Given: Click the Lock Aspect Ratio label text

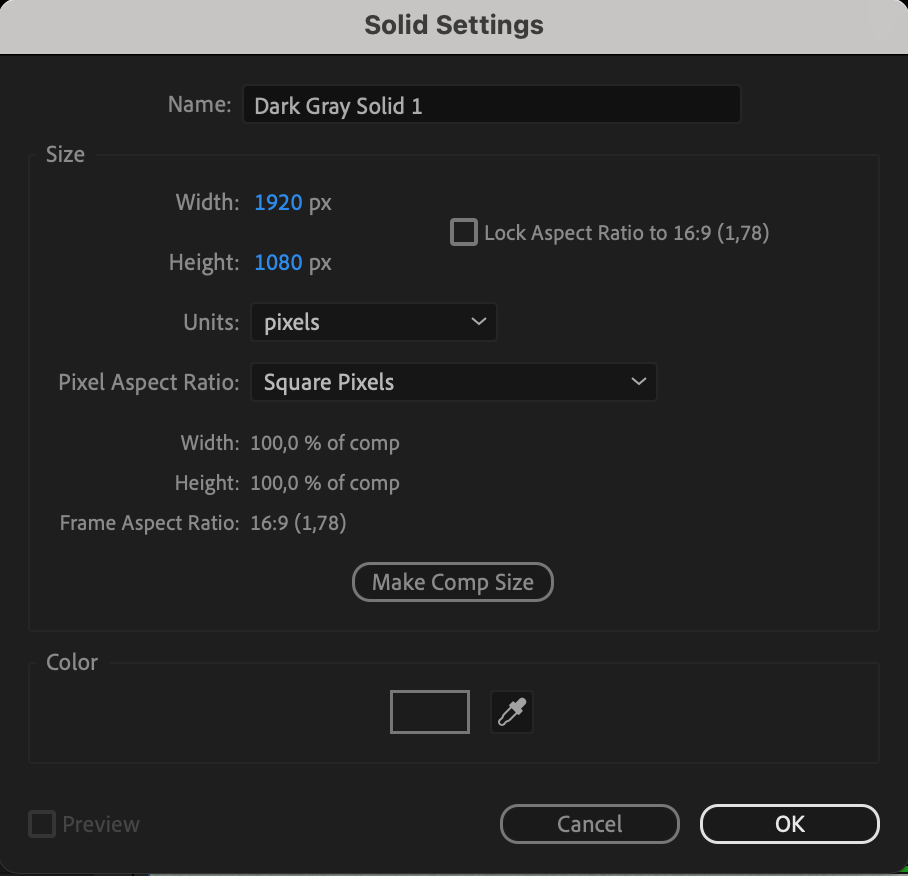Looking at the screenshot, I should click(626, 233).
